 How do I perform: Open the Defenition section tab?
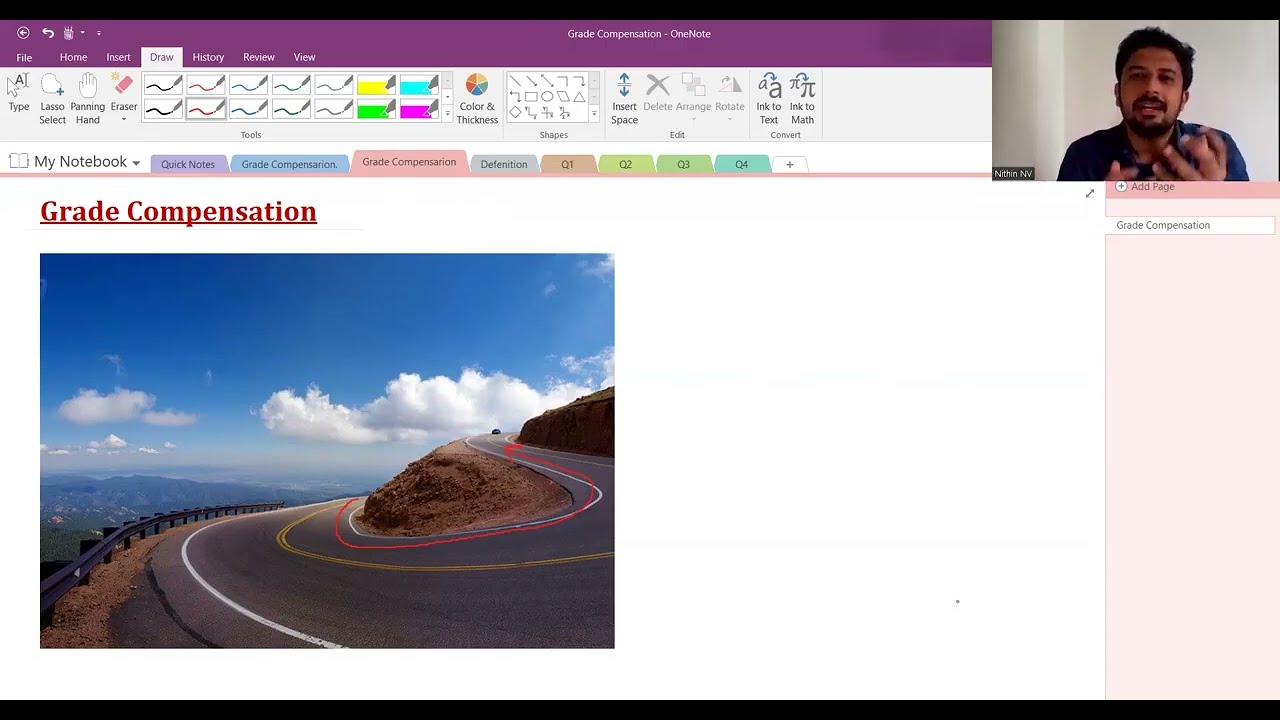click(504, 164)
